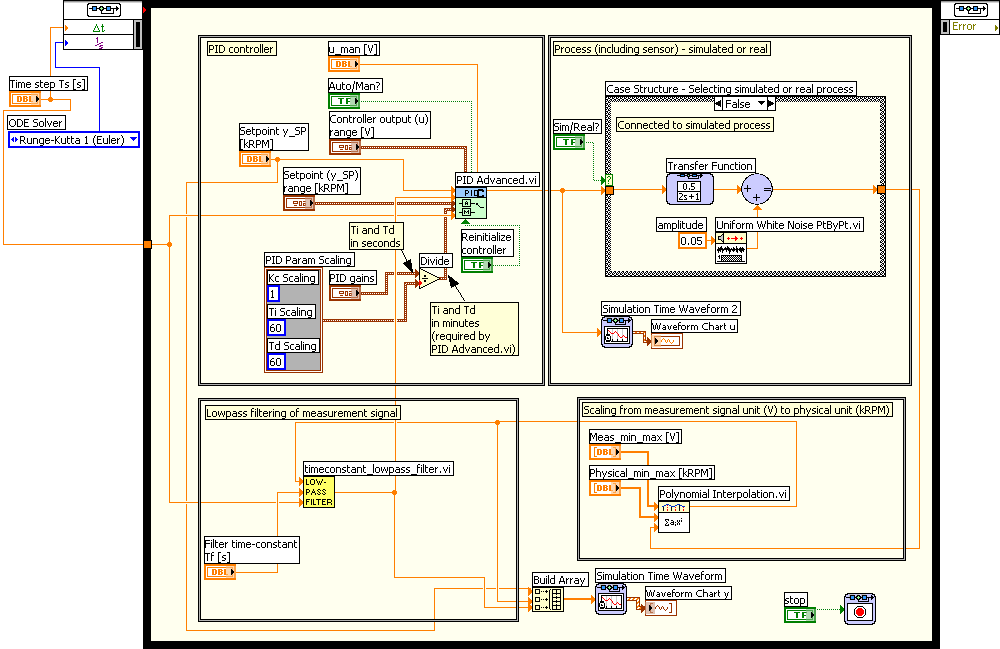The width and height of the screenshot is (1000, 649).
Task: Select the yellow LOW-PASS FILTER subVI
Action: pyautogui.click(x=319, y=492)
